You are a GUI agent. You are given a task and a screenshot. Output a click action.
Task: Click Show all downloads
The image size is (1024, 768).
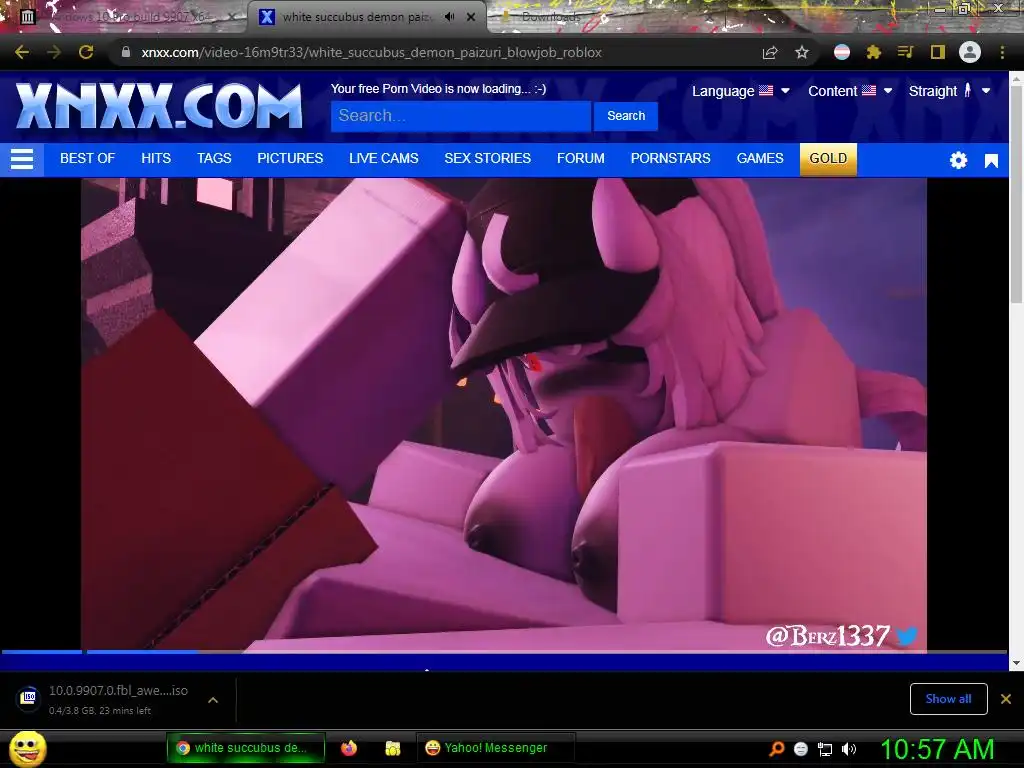pos(948,699)
